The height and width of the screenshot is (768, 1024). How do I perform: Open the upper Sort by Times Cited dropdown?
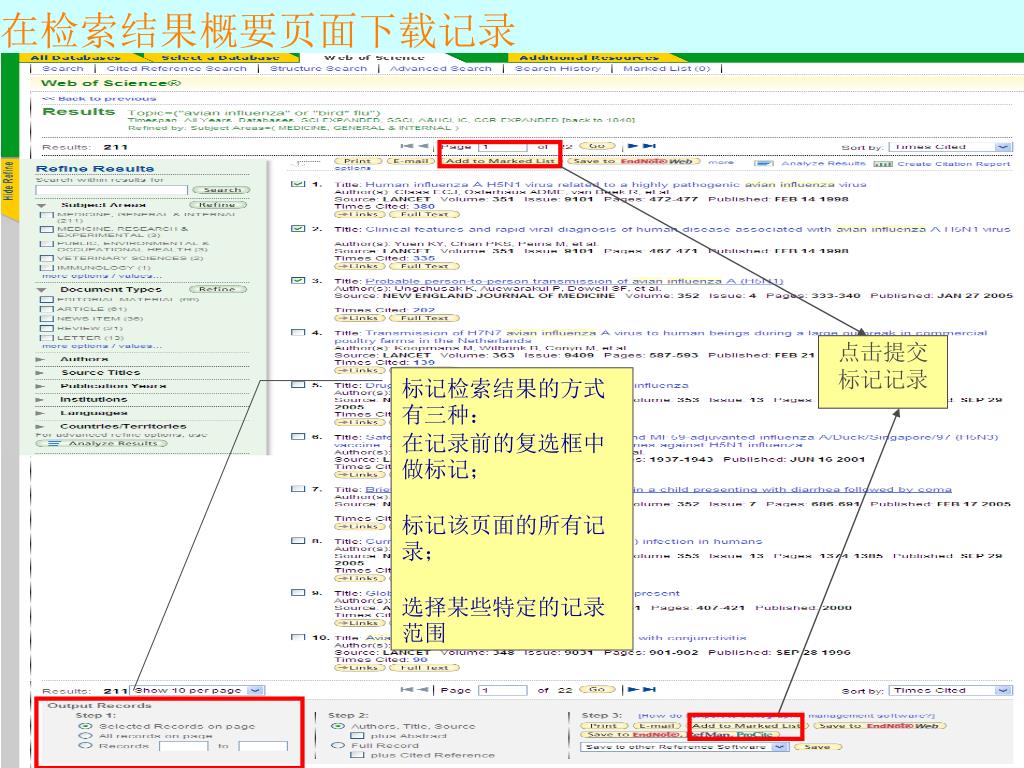point(951,147)
